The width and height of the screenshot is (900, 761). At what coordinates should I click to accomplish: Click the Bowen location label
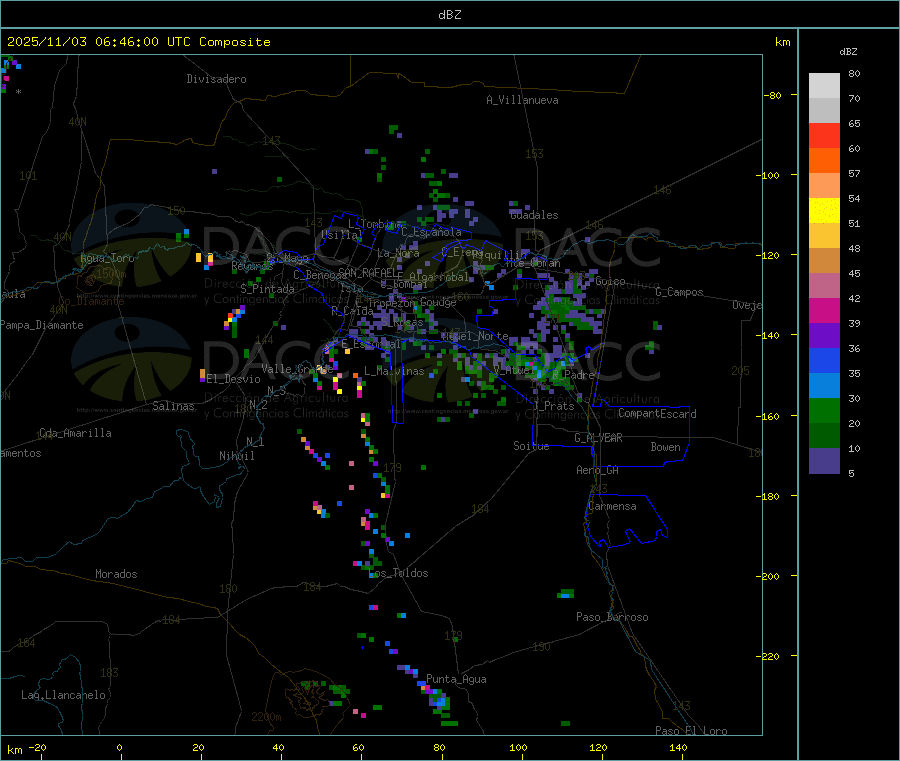coord(665,447)
